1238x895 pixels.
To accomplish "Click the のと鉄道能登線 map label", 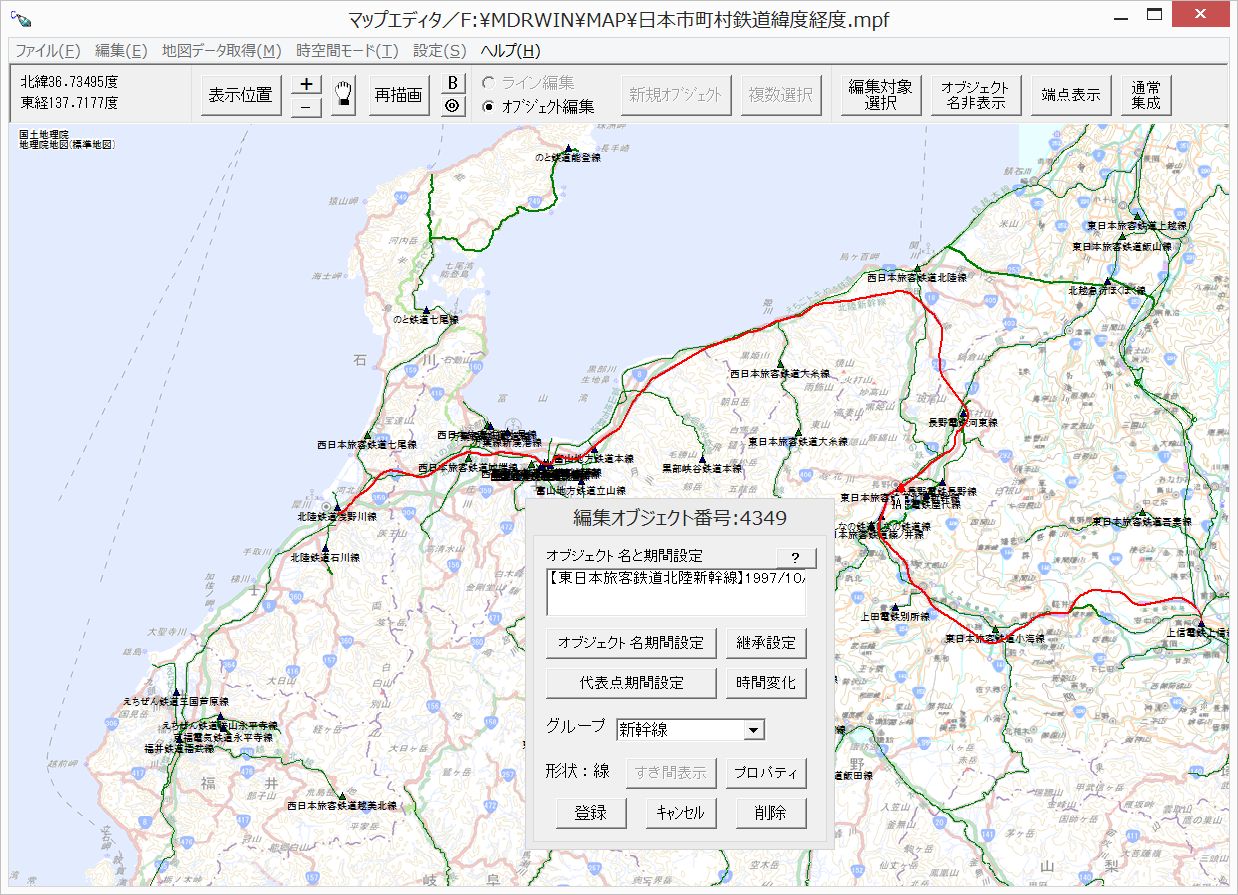I will tap(567, 157).
